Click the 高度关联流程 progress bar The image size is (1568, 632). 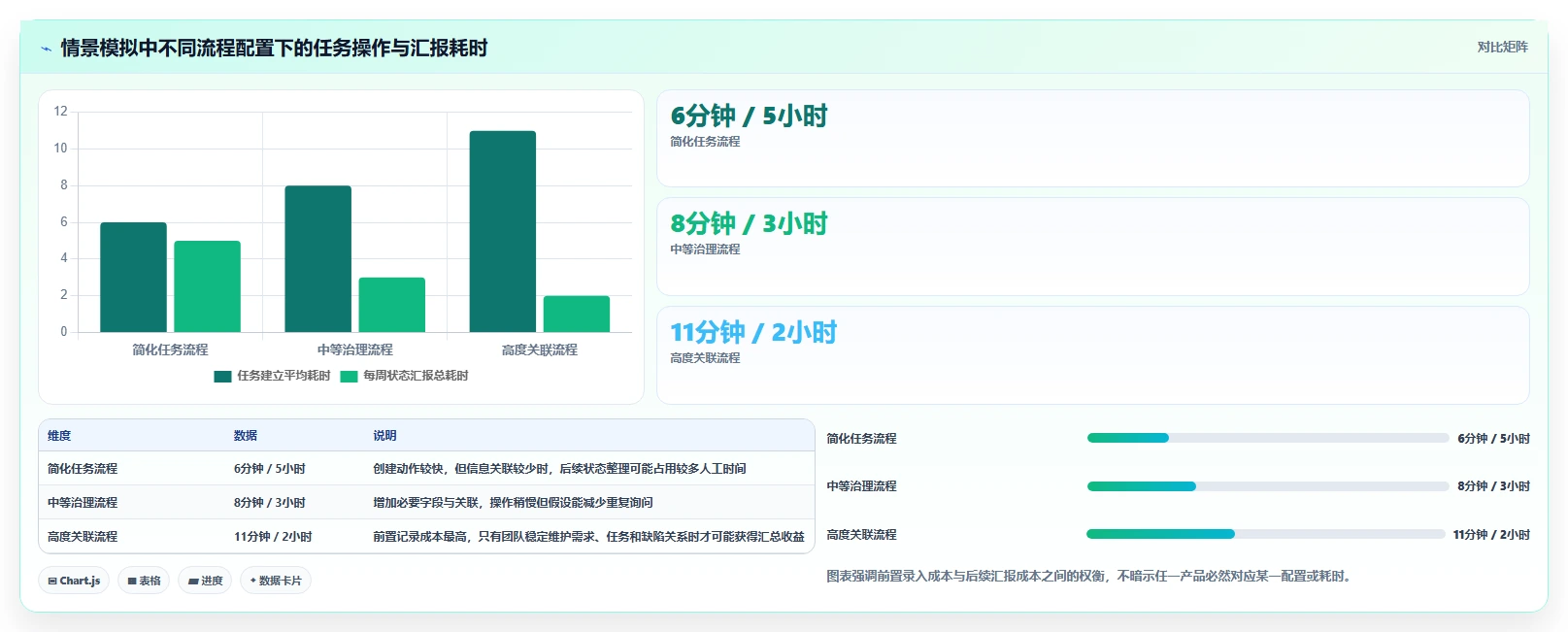(1266, 534)
